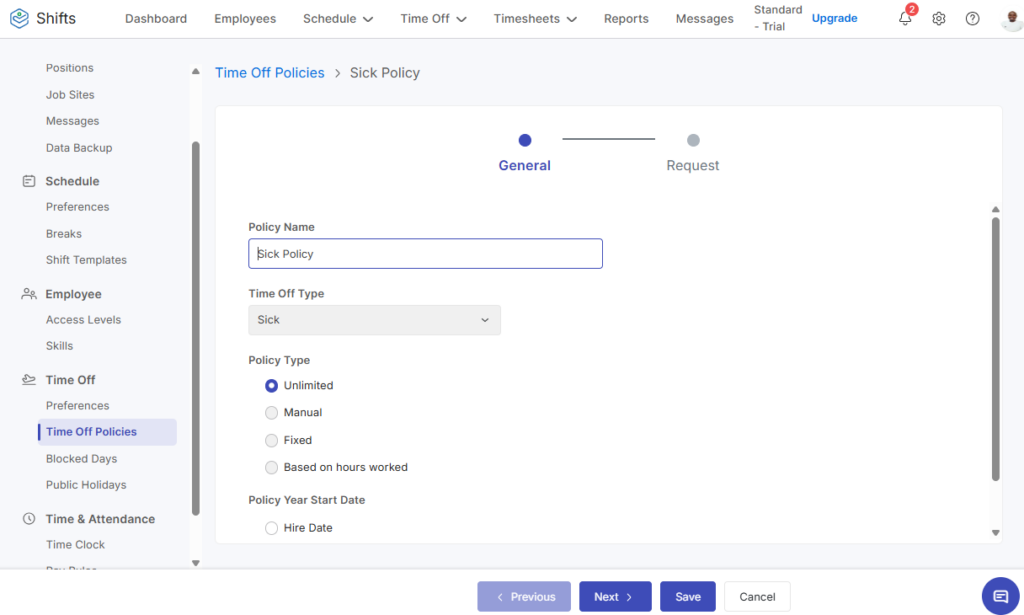Click the Previous button

pos(524,597)
